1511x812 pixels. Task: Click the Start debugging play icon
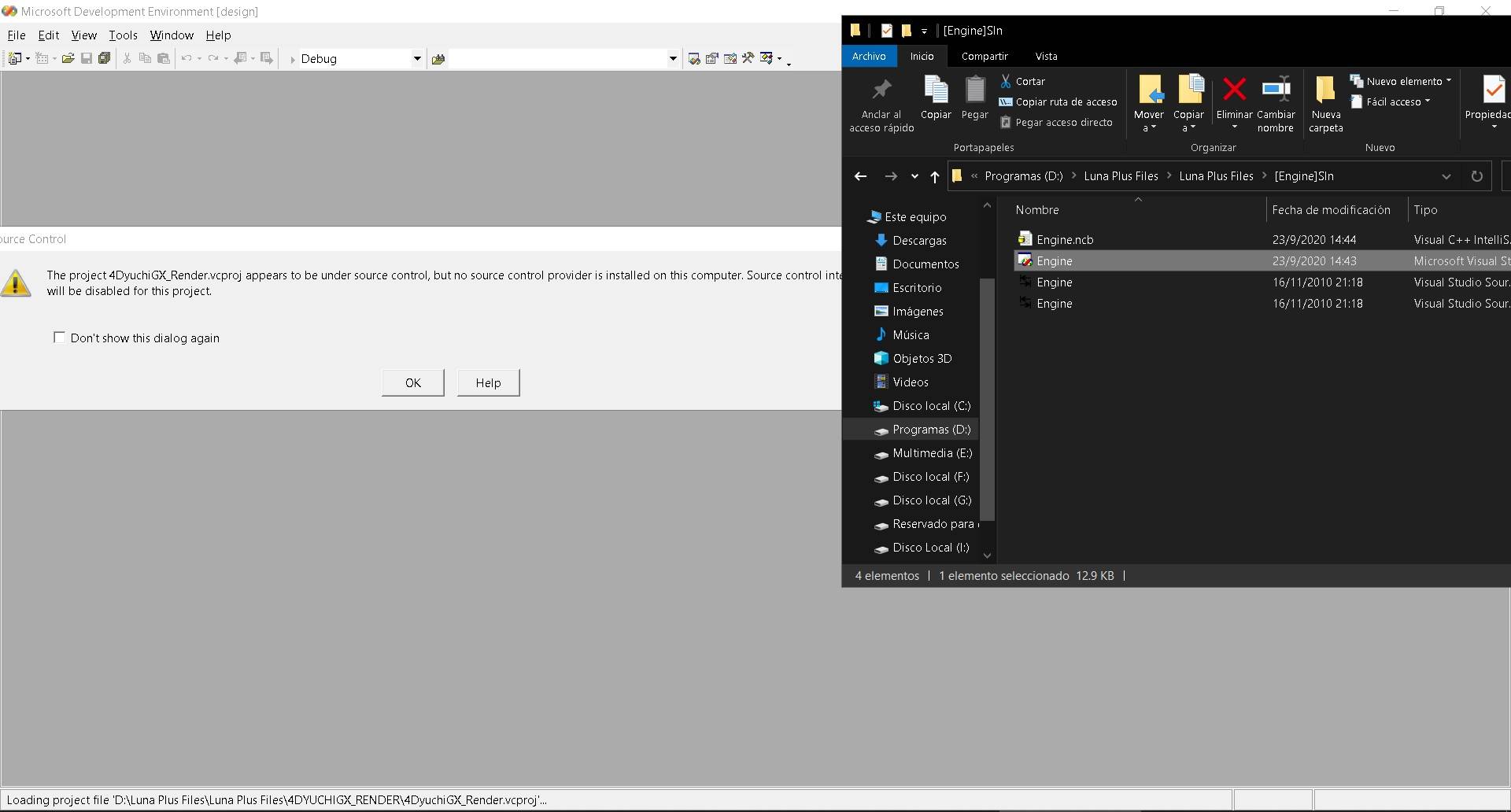(x=293, y=59)
